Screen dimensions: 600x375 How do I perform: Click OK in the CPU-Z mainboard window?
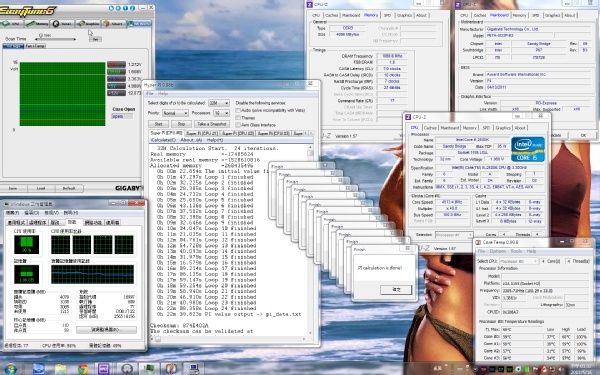(583, 135)
